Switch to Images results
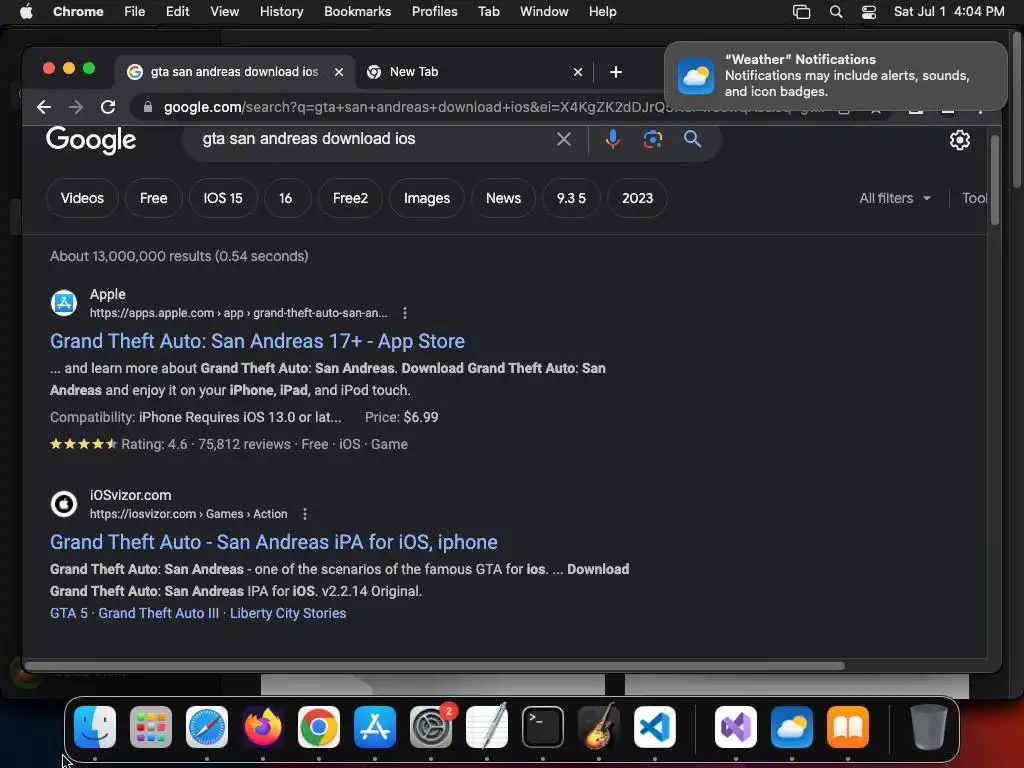This screenshot has width=1024, height=768. tap(426, 199)
